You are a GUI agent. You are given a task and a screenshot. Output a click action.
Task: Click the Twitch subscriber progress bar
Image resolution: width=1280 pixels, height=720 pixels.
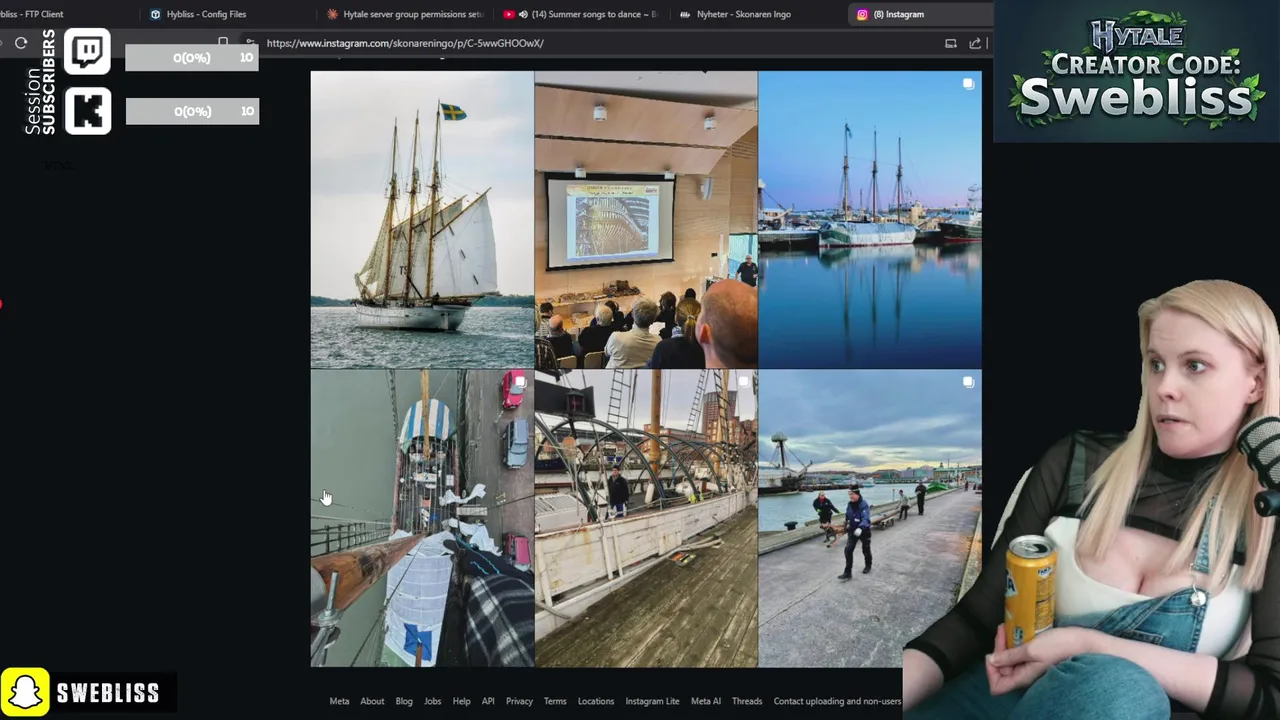(192, 58)
